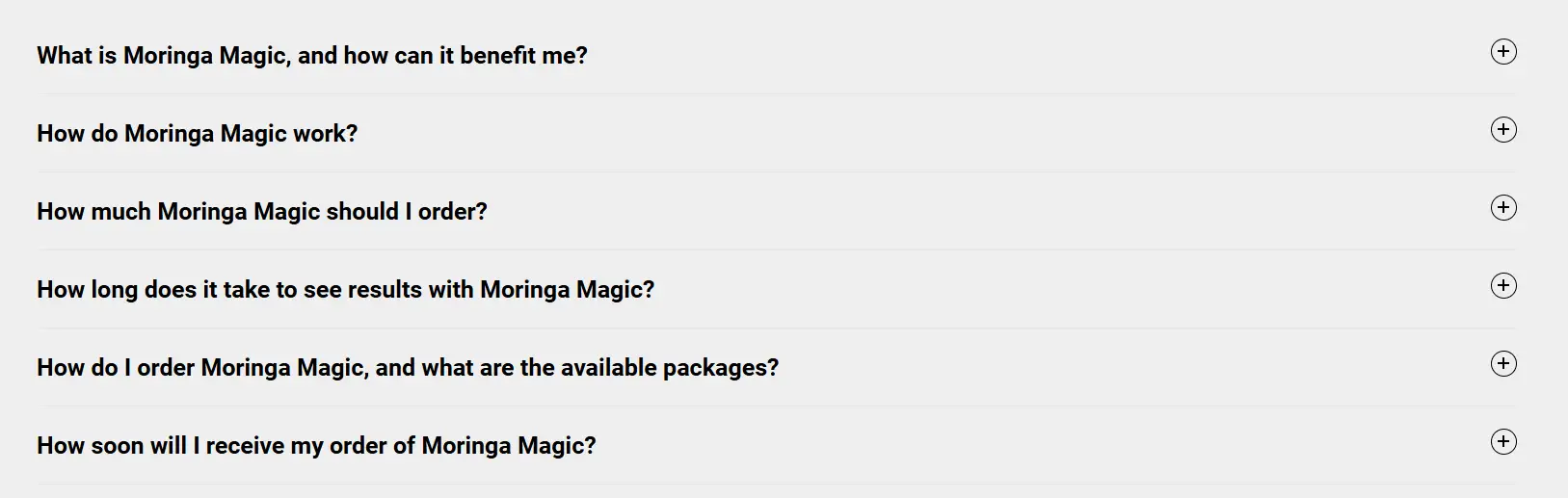The height and width of the screenshot is (498, 1568).
Task: Hit the plus icon next to "How long does it take"
Action: tap(1503, 286)
